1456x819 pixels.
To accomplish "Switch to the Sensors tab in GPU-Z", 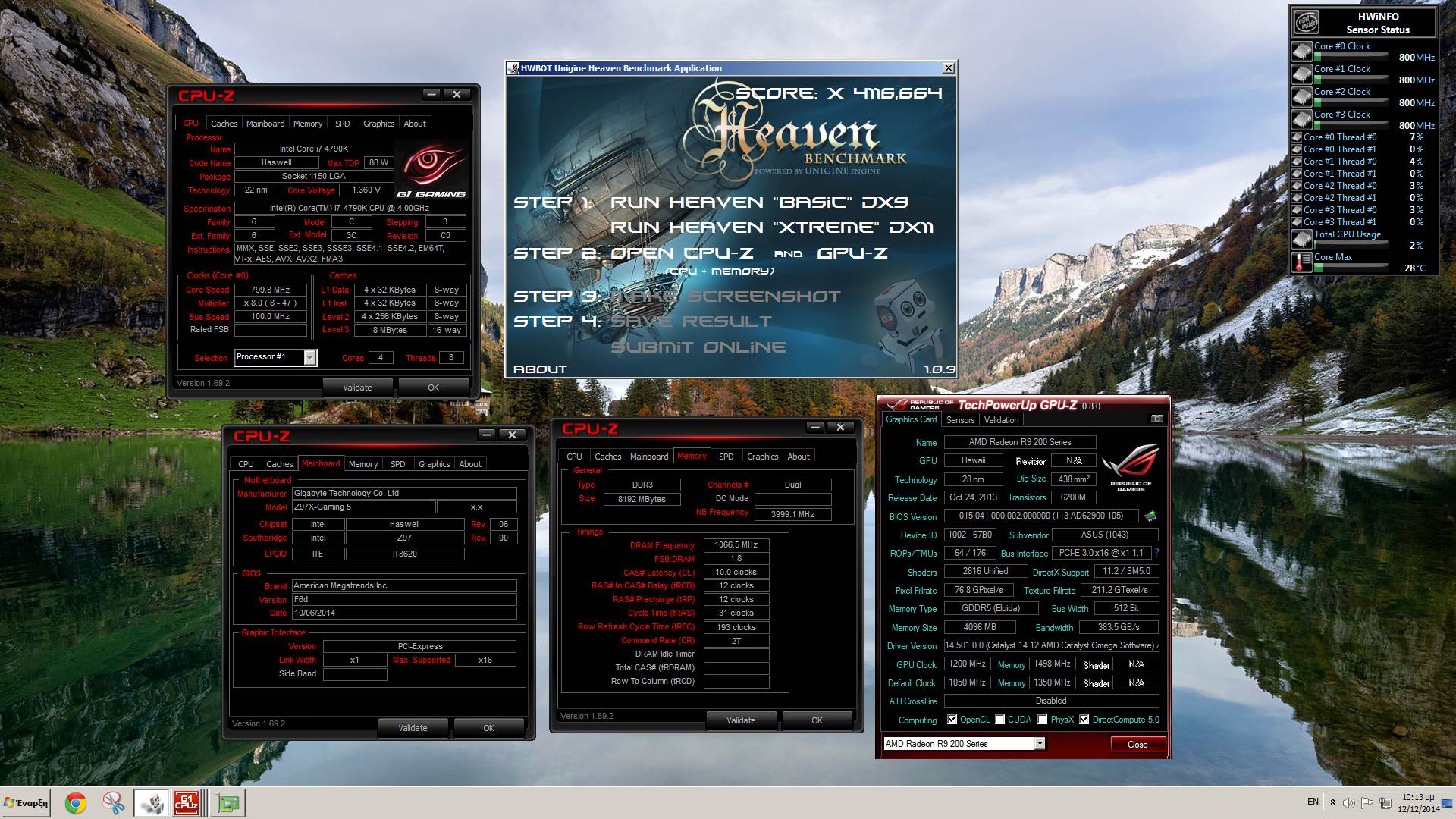I will [960, 420].
